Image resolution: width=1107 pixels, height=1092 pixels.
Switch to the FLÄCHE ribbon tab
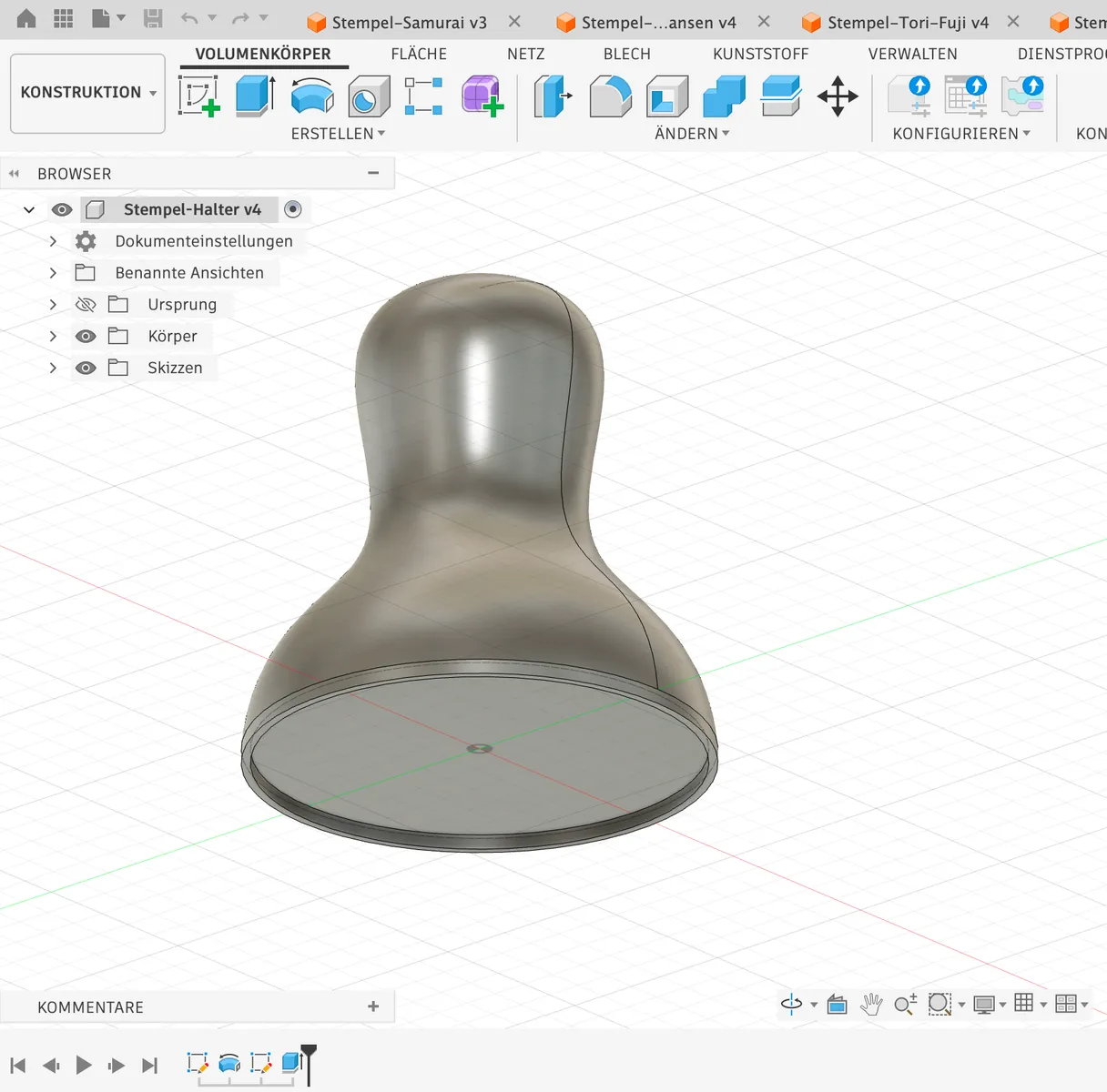419,54
